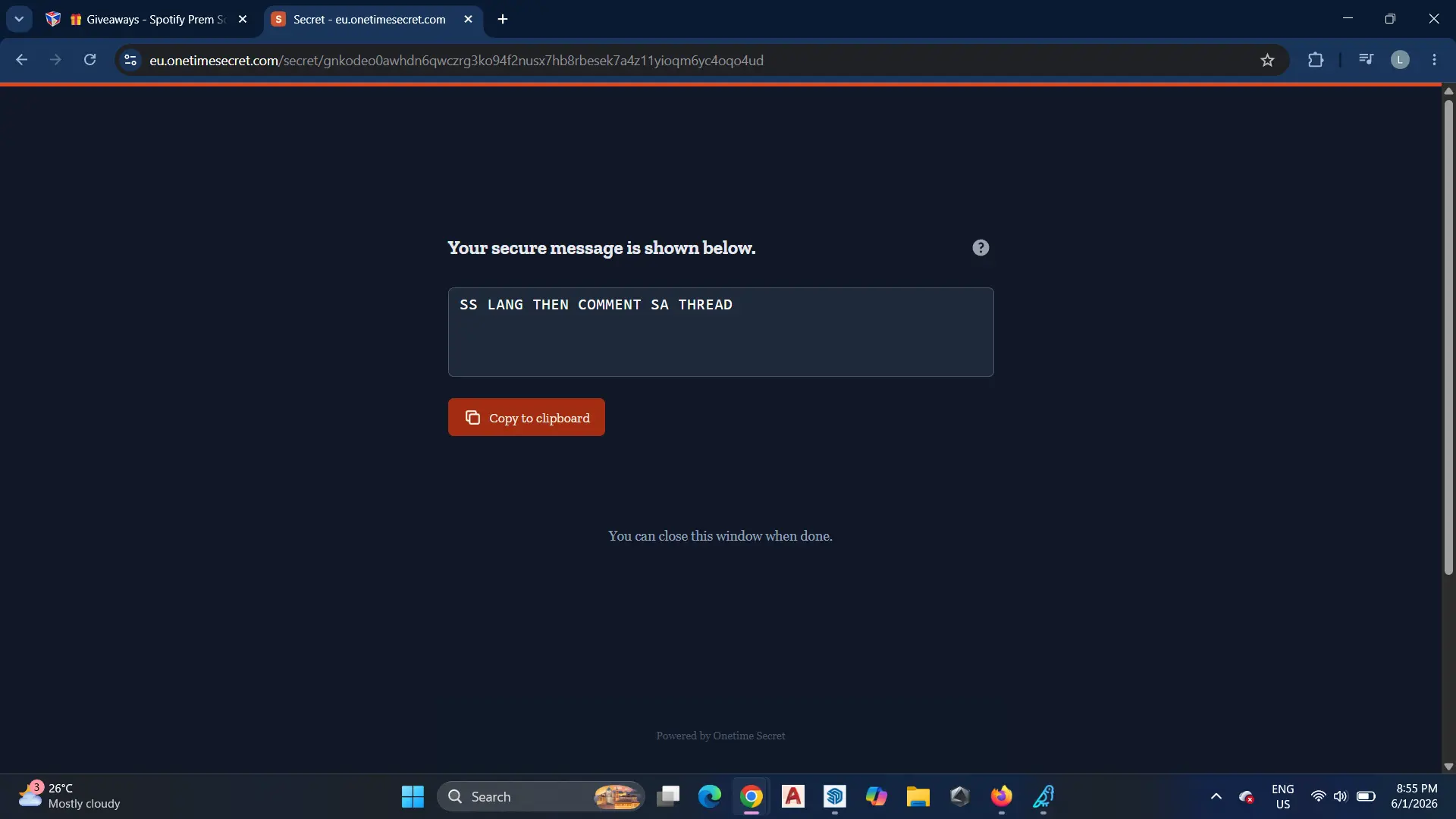Click the scrollbar down arrow
The width and height of the screenshot is (1456, 819).
tap(1448, 767)
